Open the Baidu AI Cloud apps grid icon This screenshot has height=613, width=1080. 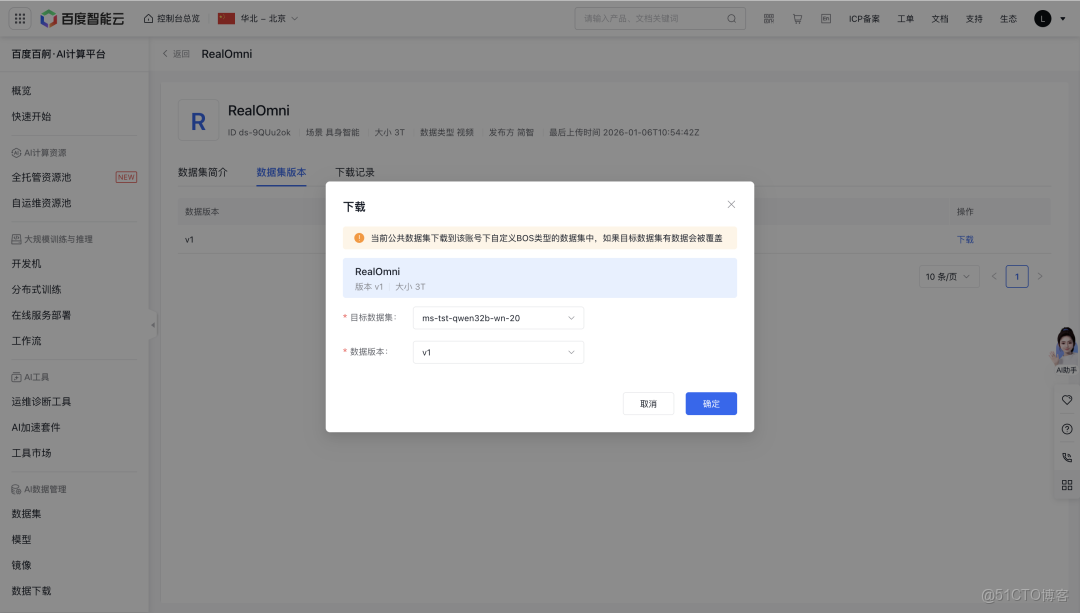(19, 17)
